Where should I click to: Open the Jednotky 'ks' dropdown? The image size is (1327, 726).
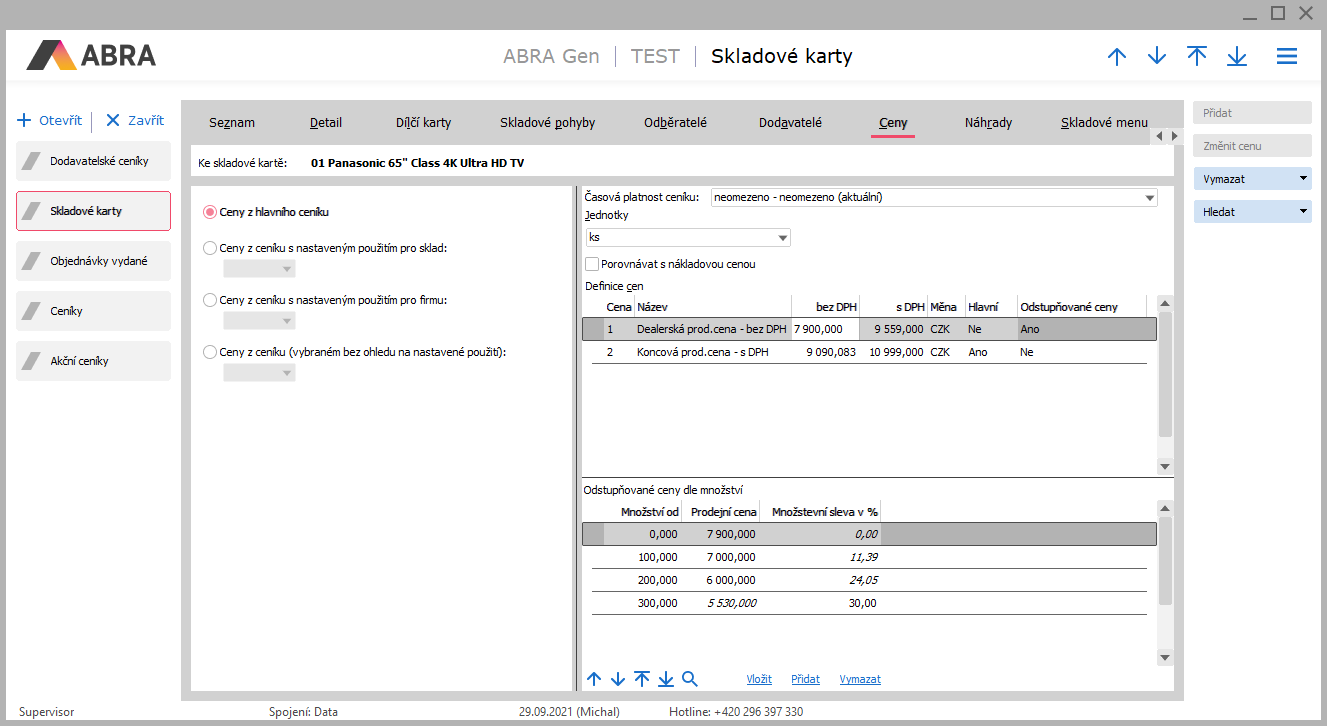tap(781, 238)
